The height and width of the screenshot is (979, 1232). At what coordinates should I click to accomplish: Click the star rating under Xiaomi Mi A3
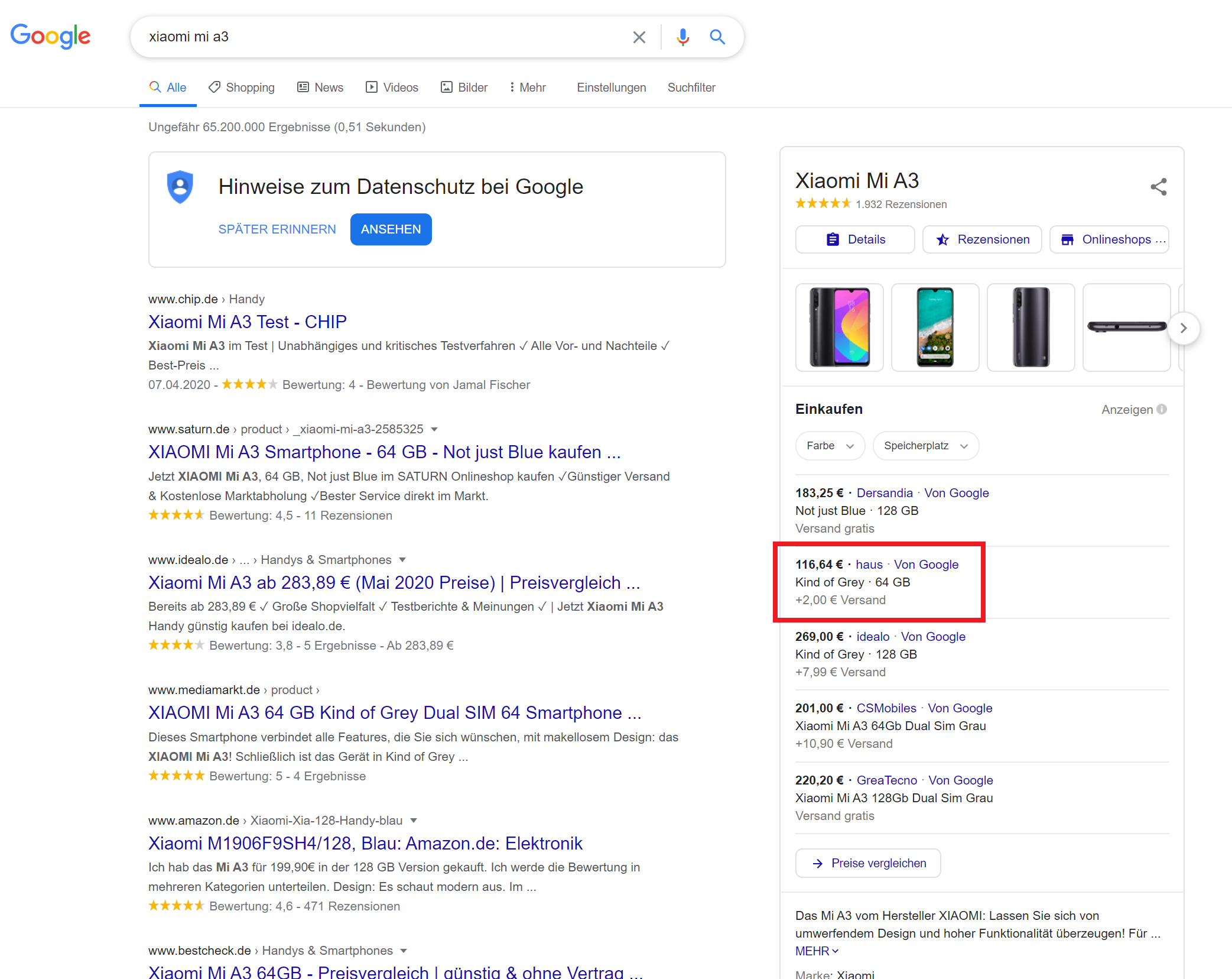[x=823, y=204]
